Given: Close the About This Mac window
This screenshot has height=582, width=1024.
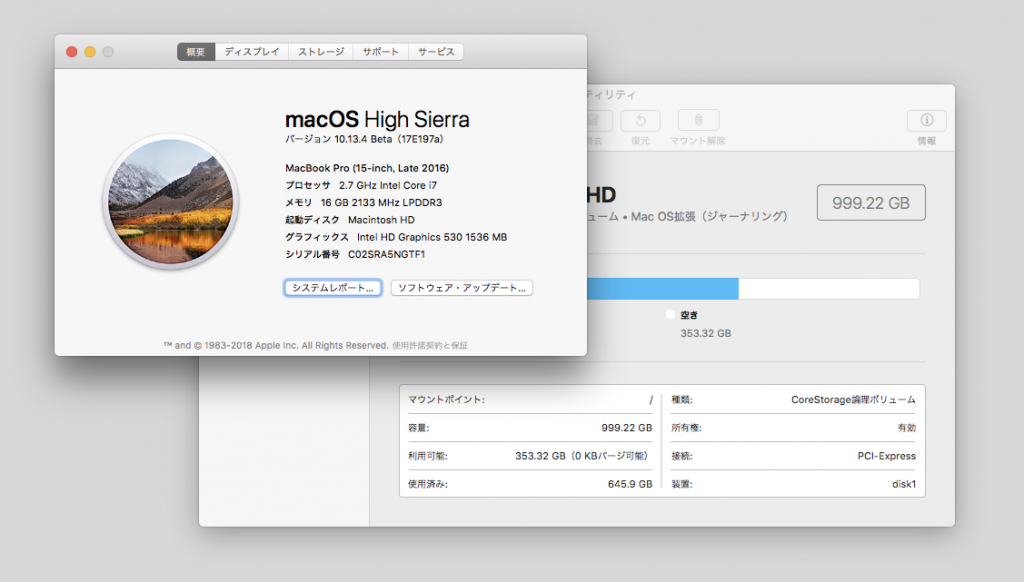Looking at the screenshot, I should pyautogui.click(x=72, y=52).
